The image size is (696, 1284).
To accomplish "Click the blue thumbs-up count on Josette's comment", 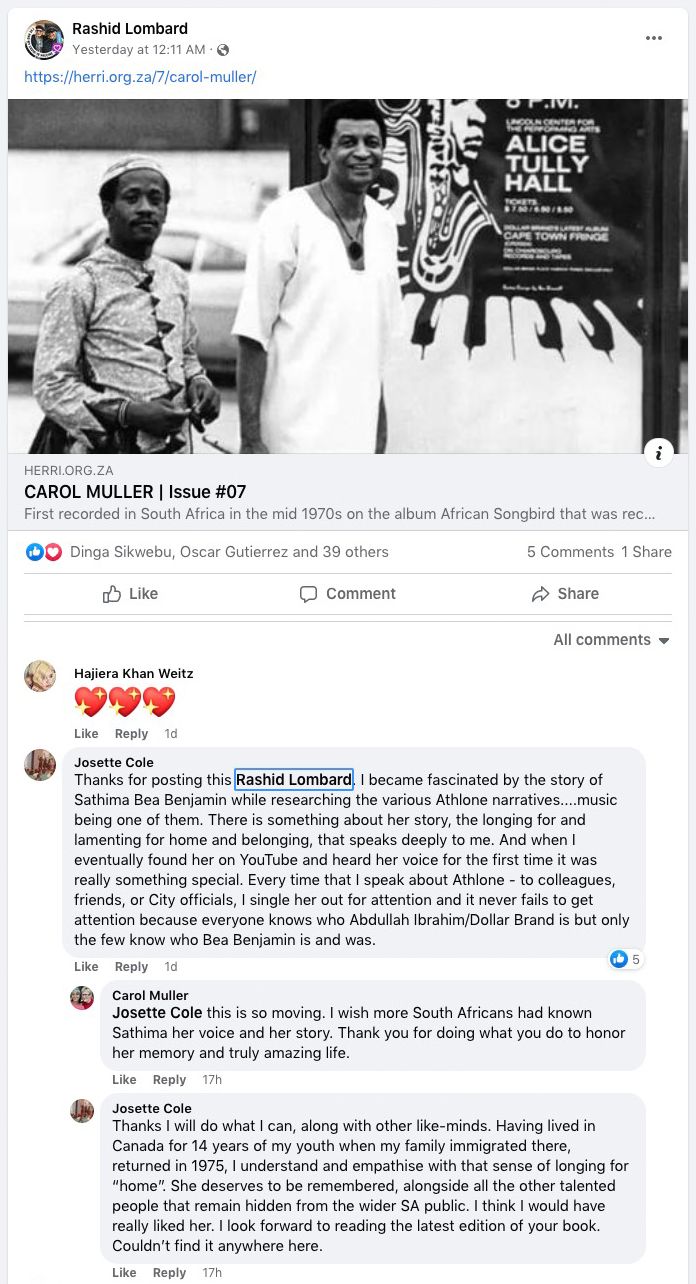I will tap(626, 959).
